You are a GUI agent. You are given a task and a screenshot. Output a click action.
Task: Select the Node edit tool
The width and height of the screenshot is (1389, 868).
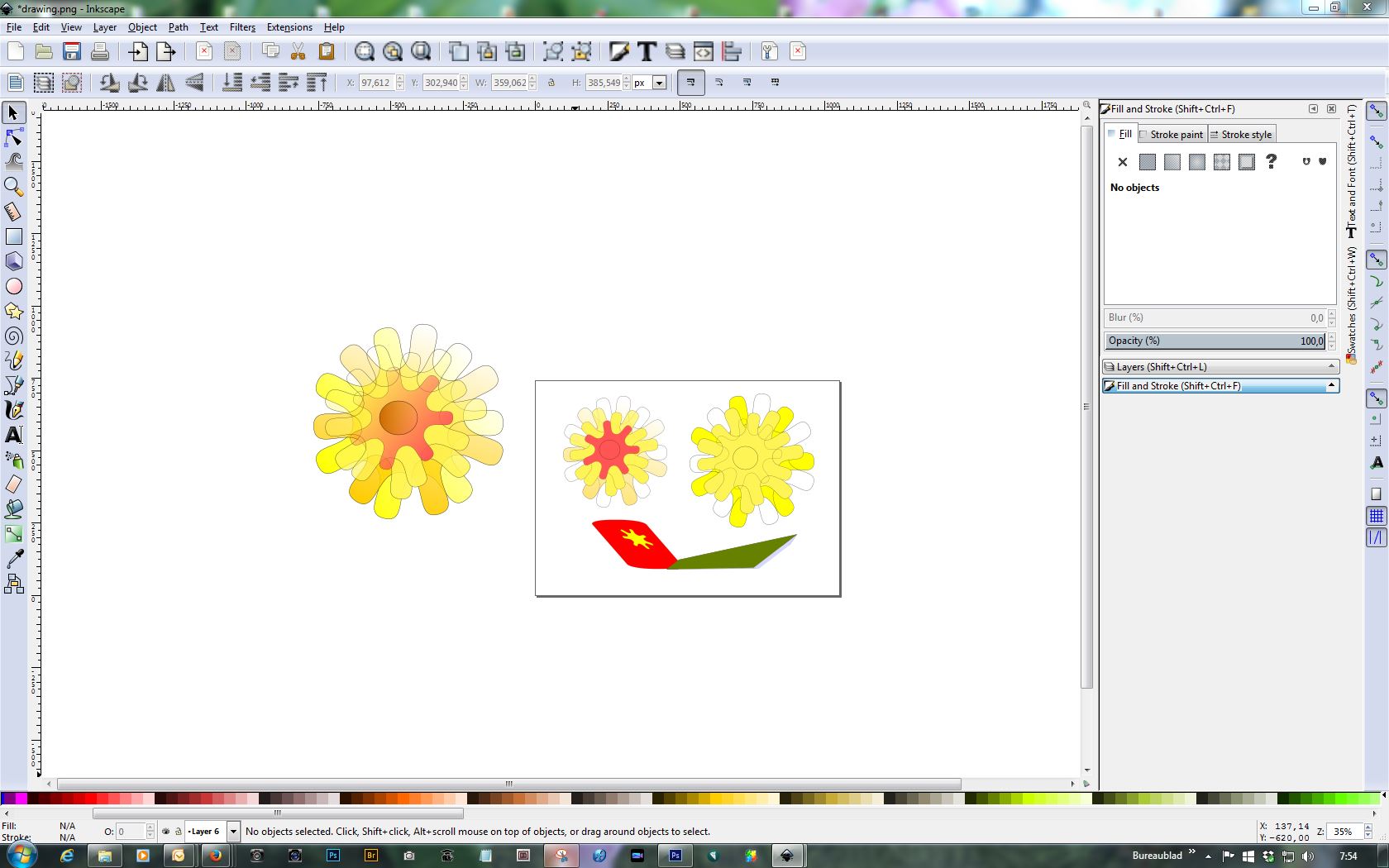click(13, 137)
